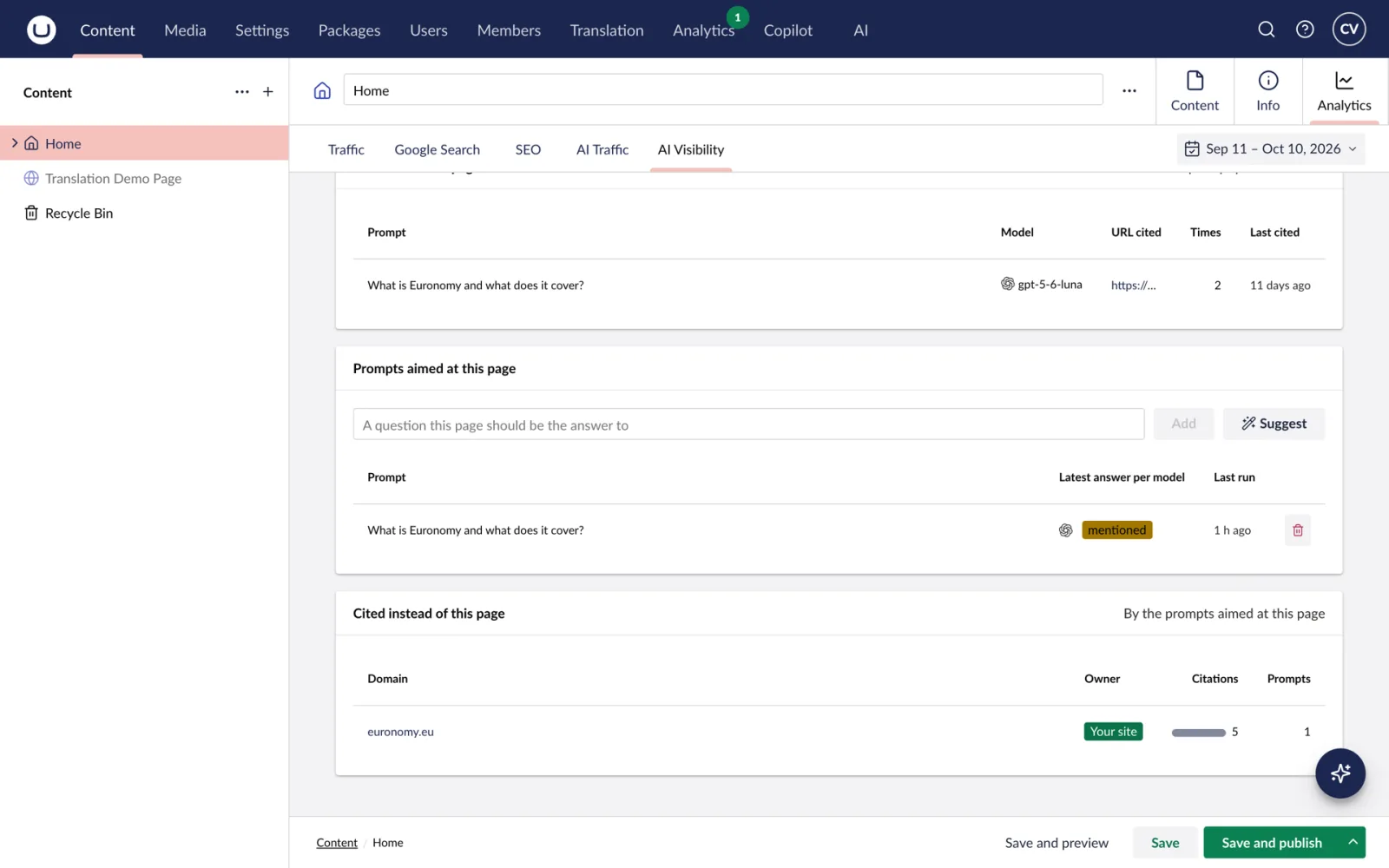Open the cited https:// URL link

tap(1133, 285)
